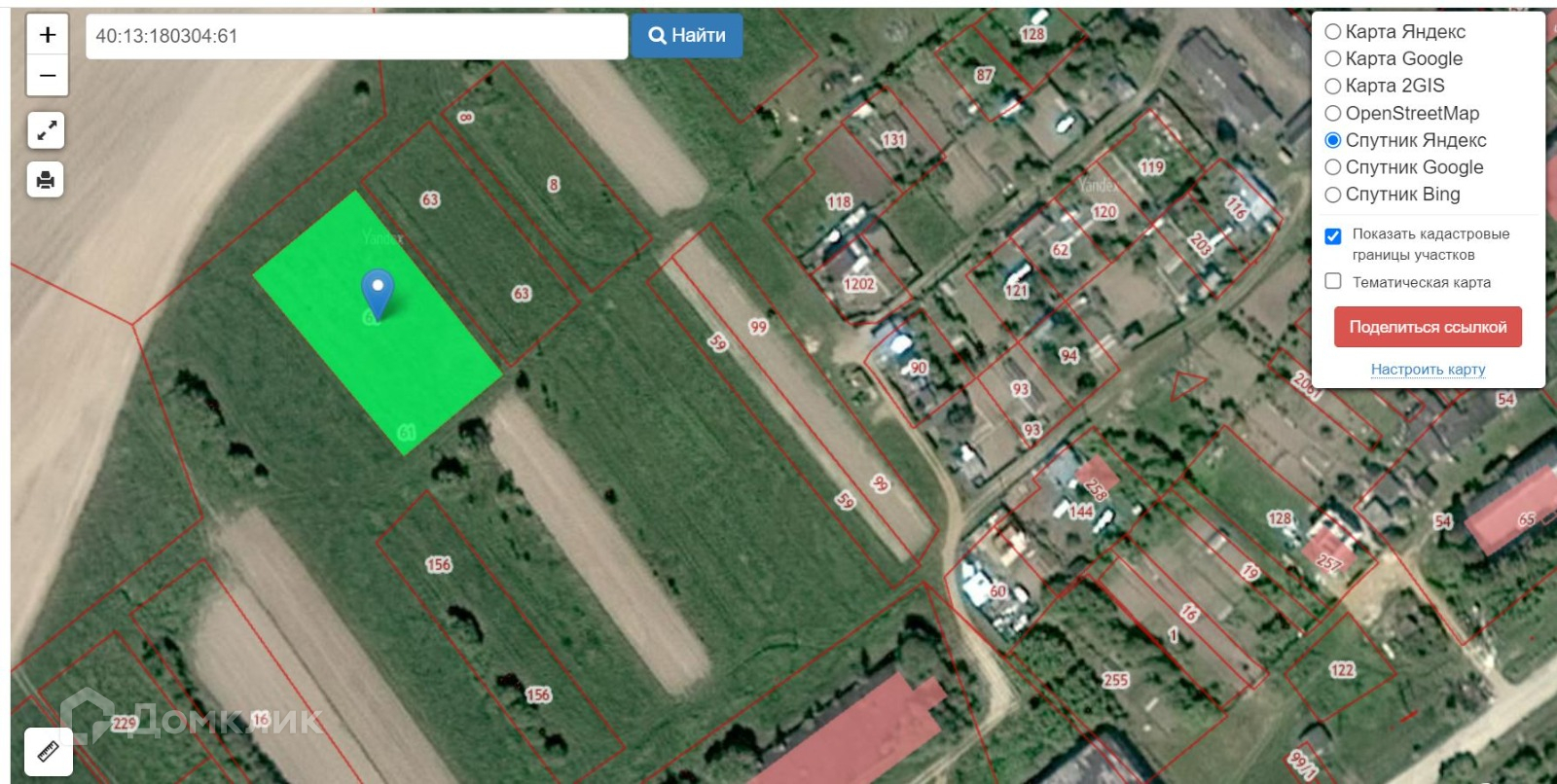Zoom out with the minus button

[47, 76]
